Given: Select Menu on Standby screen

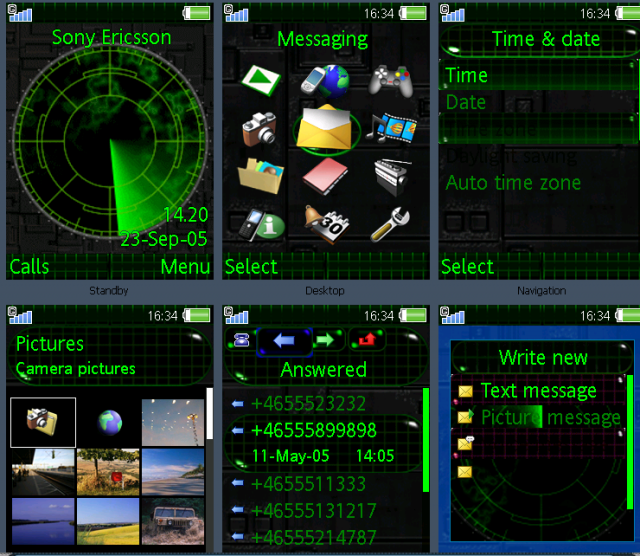Looking at the screenshot, I should point(186,267).
